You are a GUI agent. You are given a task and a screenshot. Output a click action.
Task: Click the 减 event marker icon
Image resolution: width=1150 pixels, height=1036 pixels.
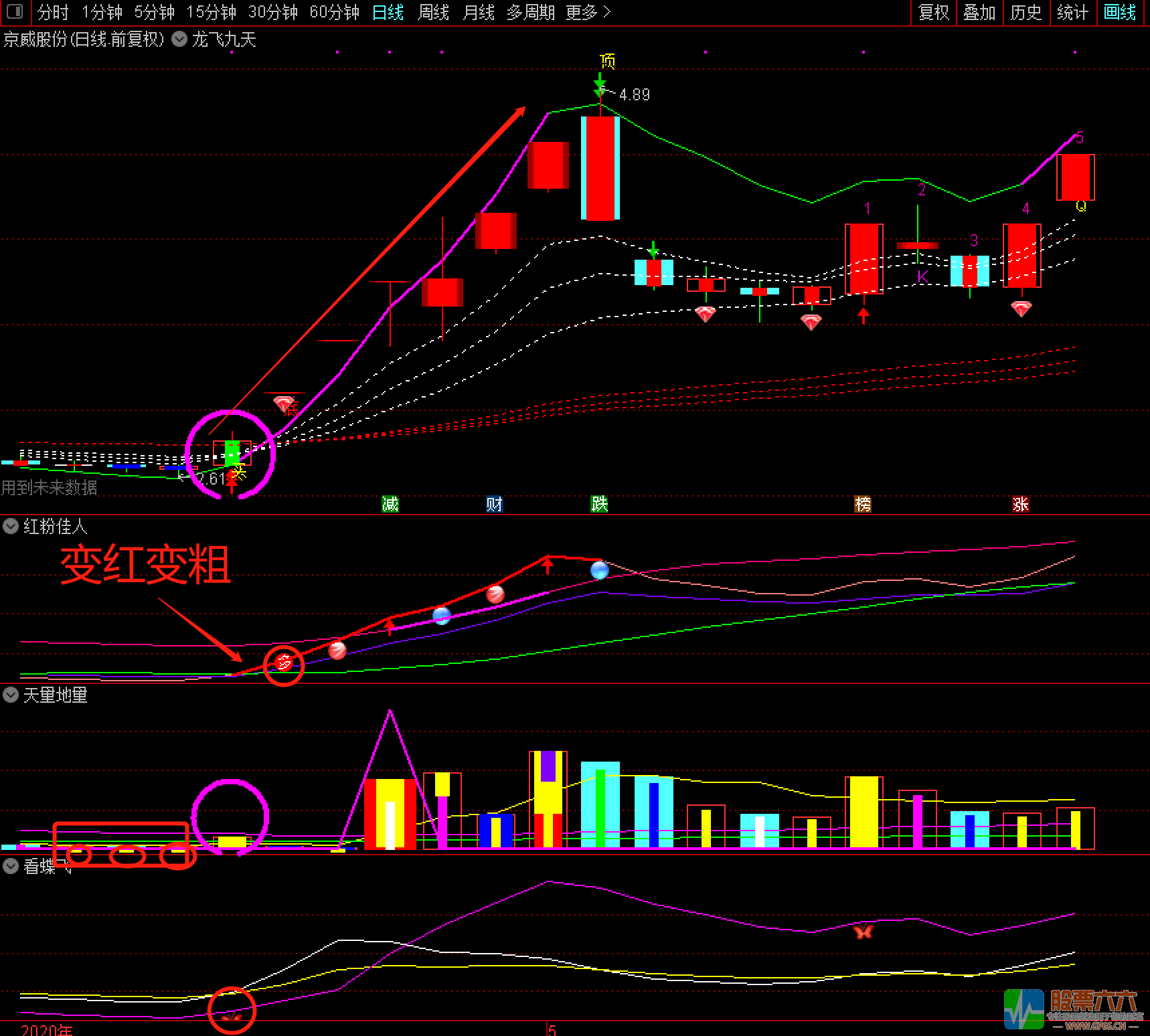coord(390,504)
